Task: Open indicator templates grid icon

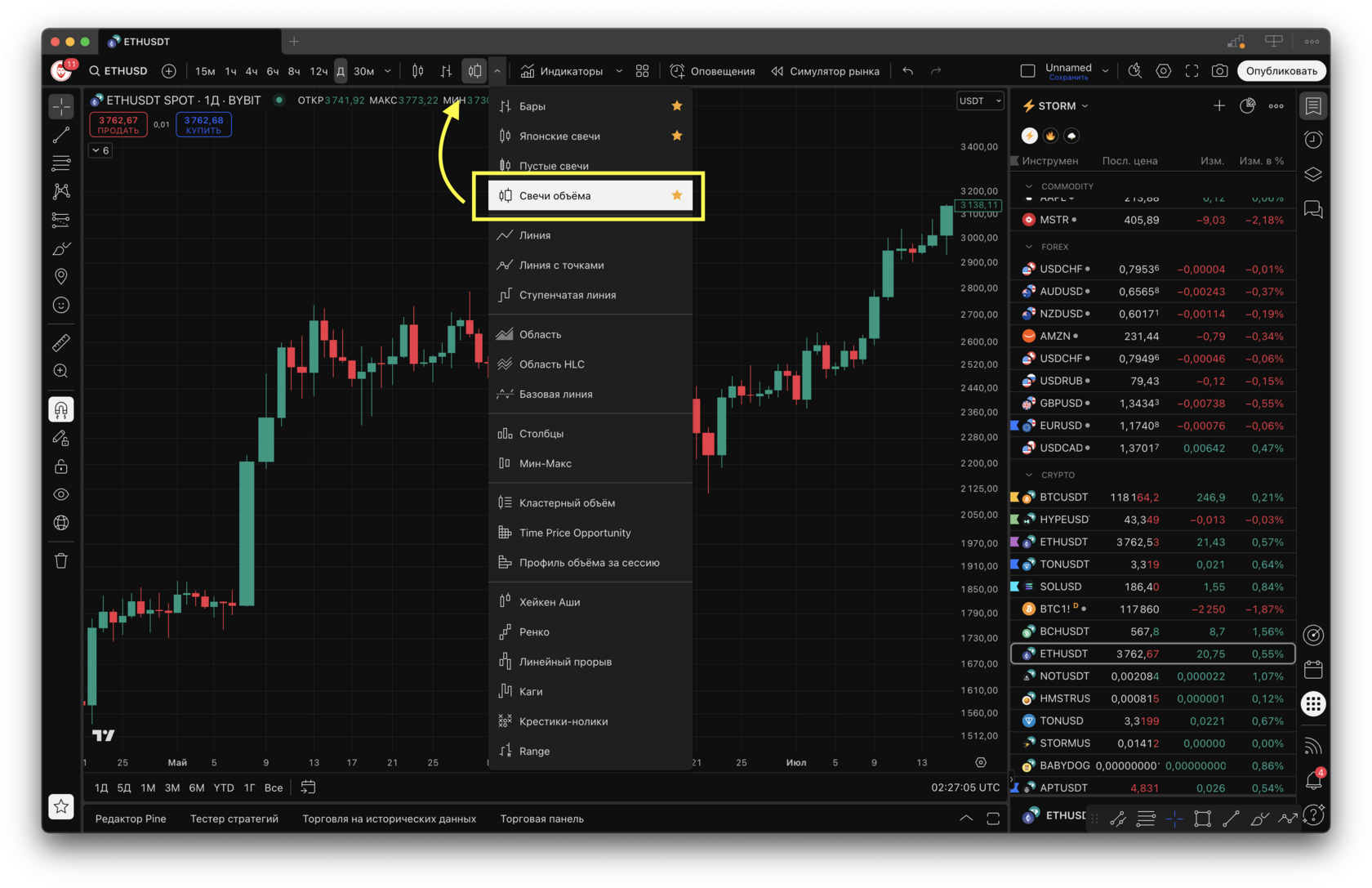Action: pos(643,71)
